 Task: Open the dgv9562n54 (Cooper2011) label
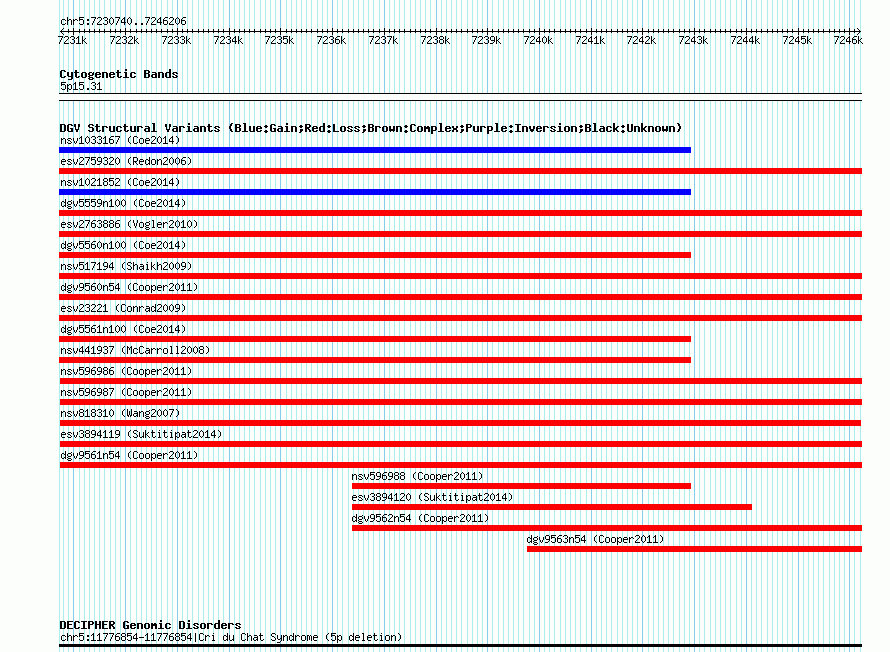click(420, 518)
